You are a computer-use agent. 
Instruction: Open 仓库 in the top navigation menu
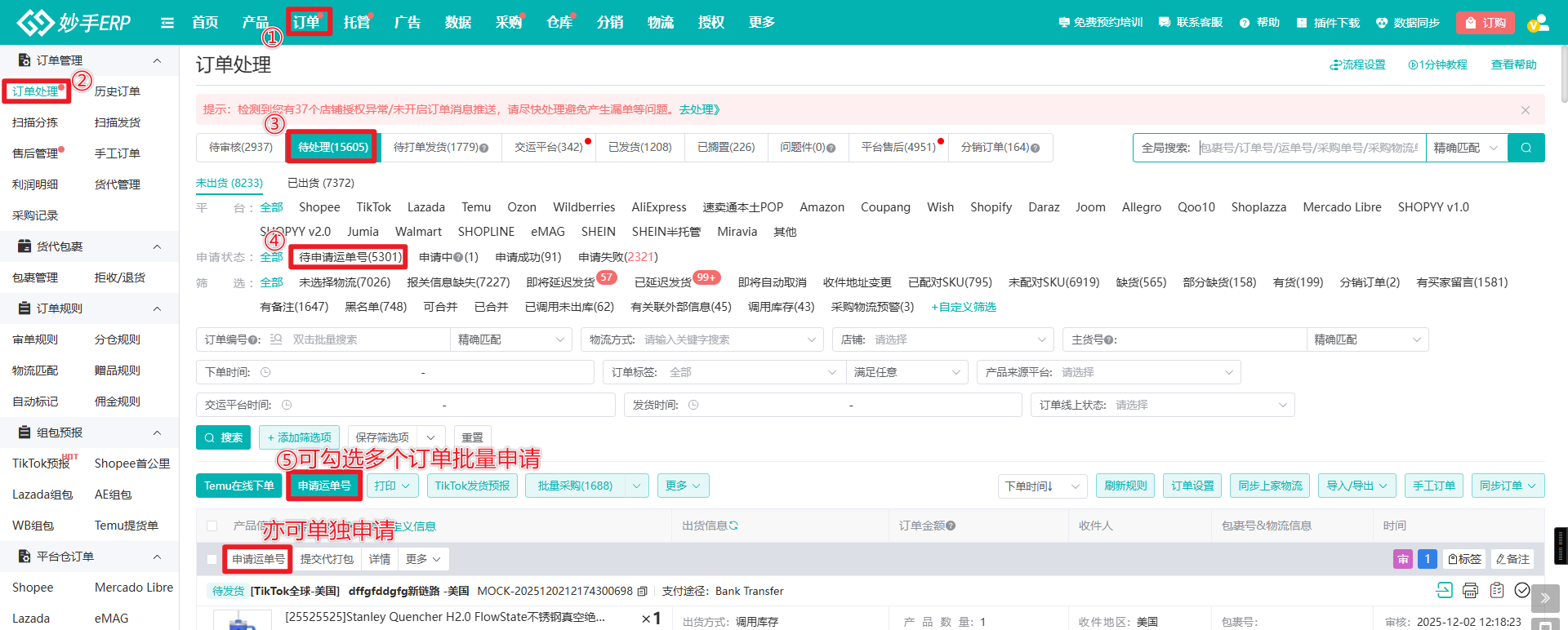pyautogui.click(x=559, y=23)
